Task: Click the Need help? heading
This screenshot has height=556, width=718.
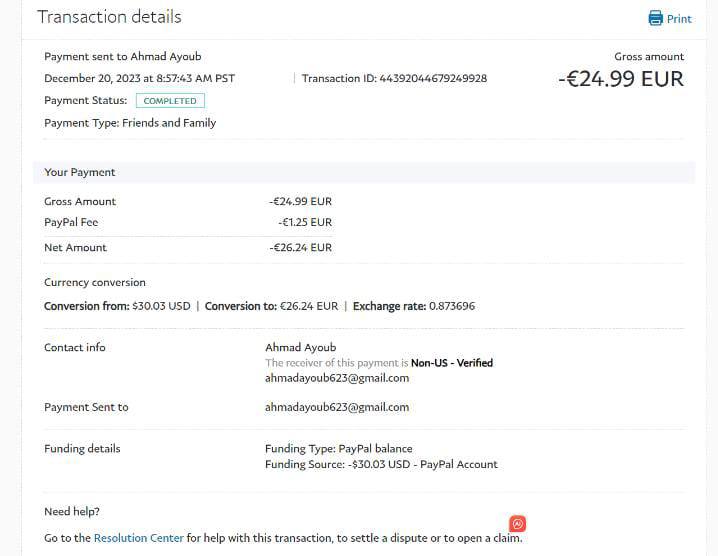Action: click(x=73, y=511)
